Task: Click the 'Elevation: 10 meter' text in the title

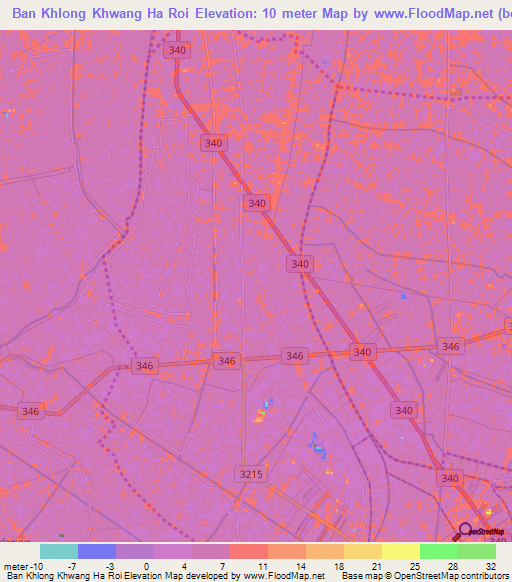Action: click(257, 14)
